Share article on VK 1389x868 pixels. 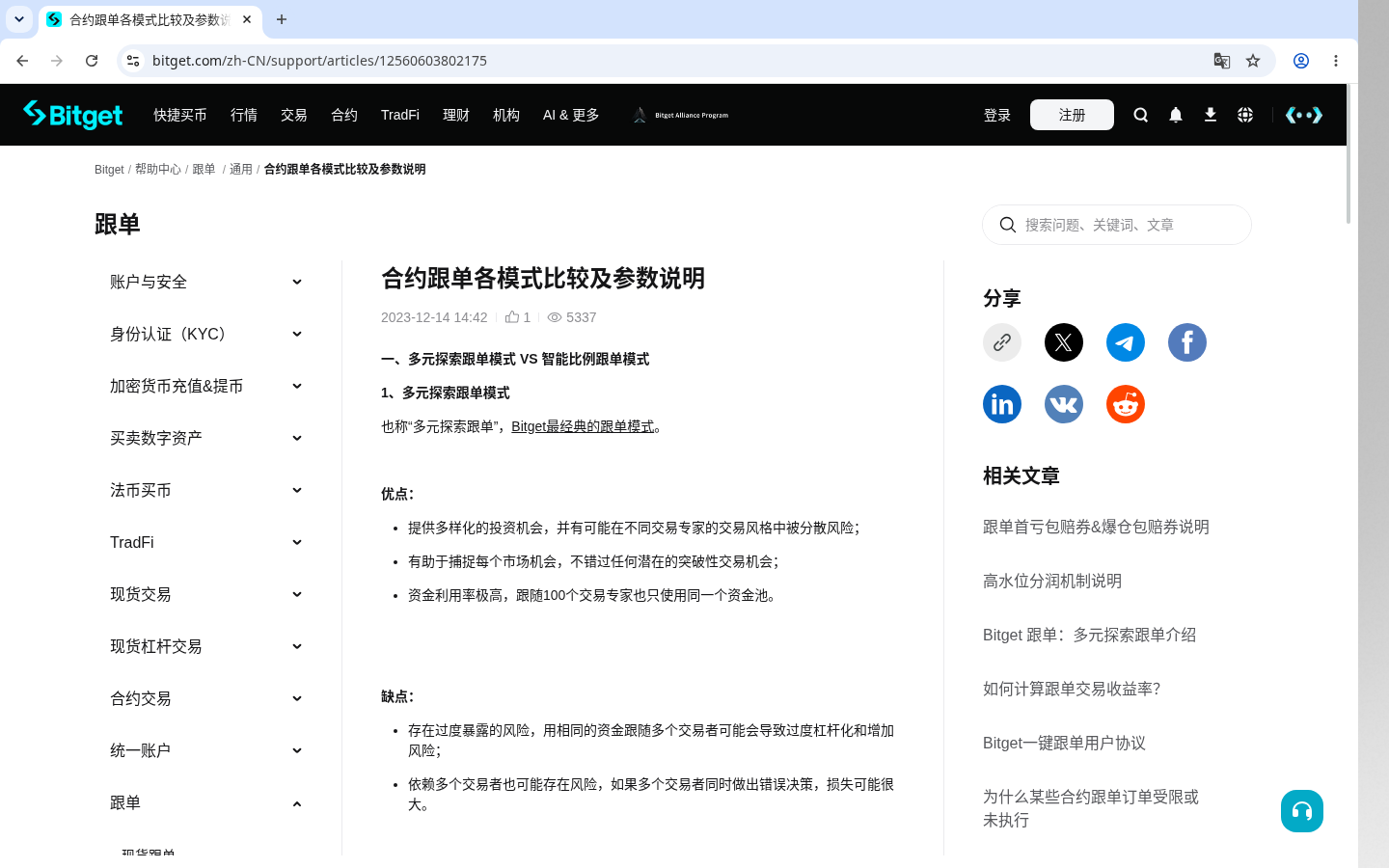tap(1064, 404)
